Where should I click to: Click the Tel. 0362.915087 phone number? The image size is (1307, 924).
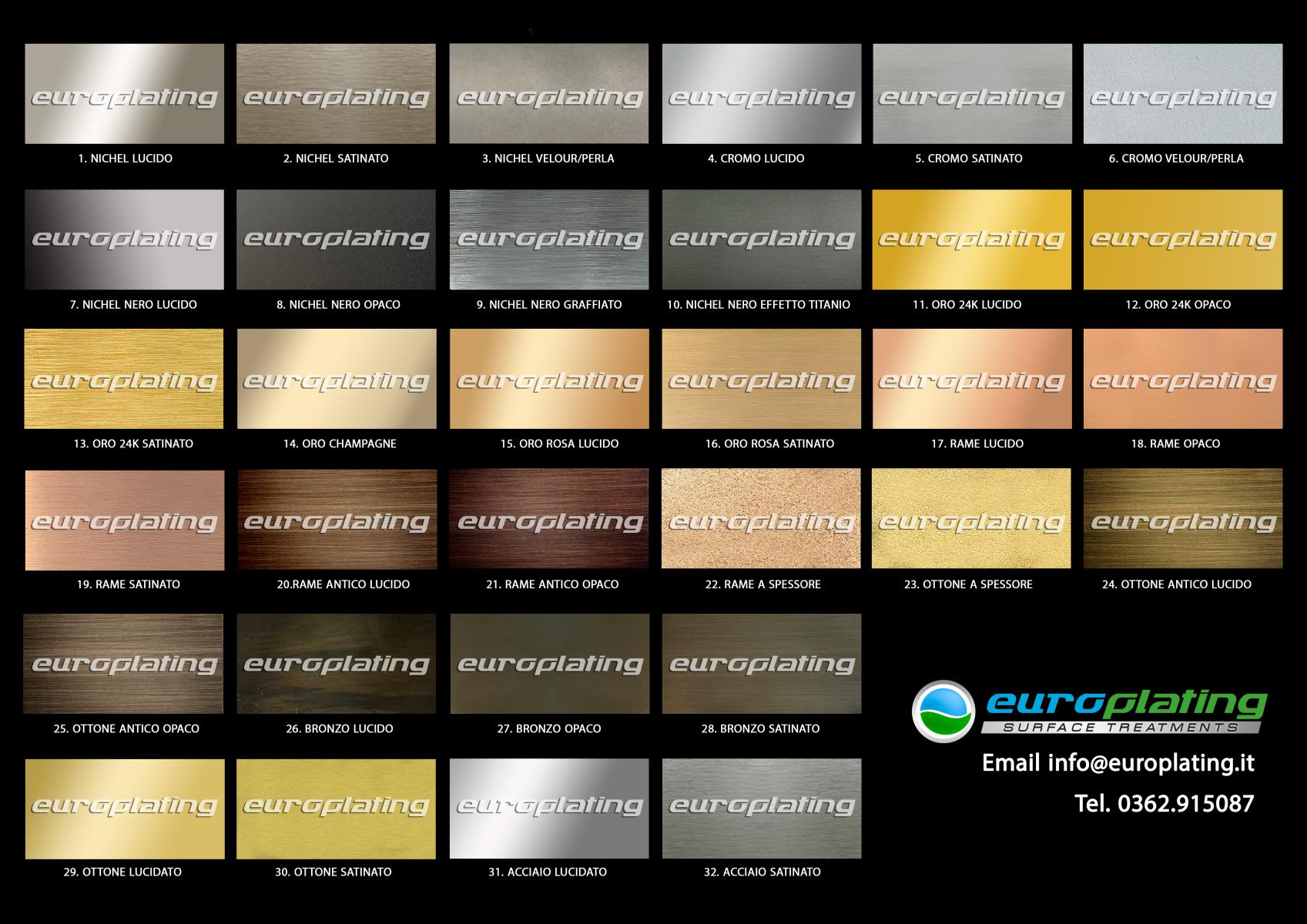coord(1164,804)
